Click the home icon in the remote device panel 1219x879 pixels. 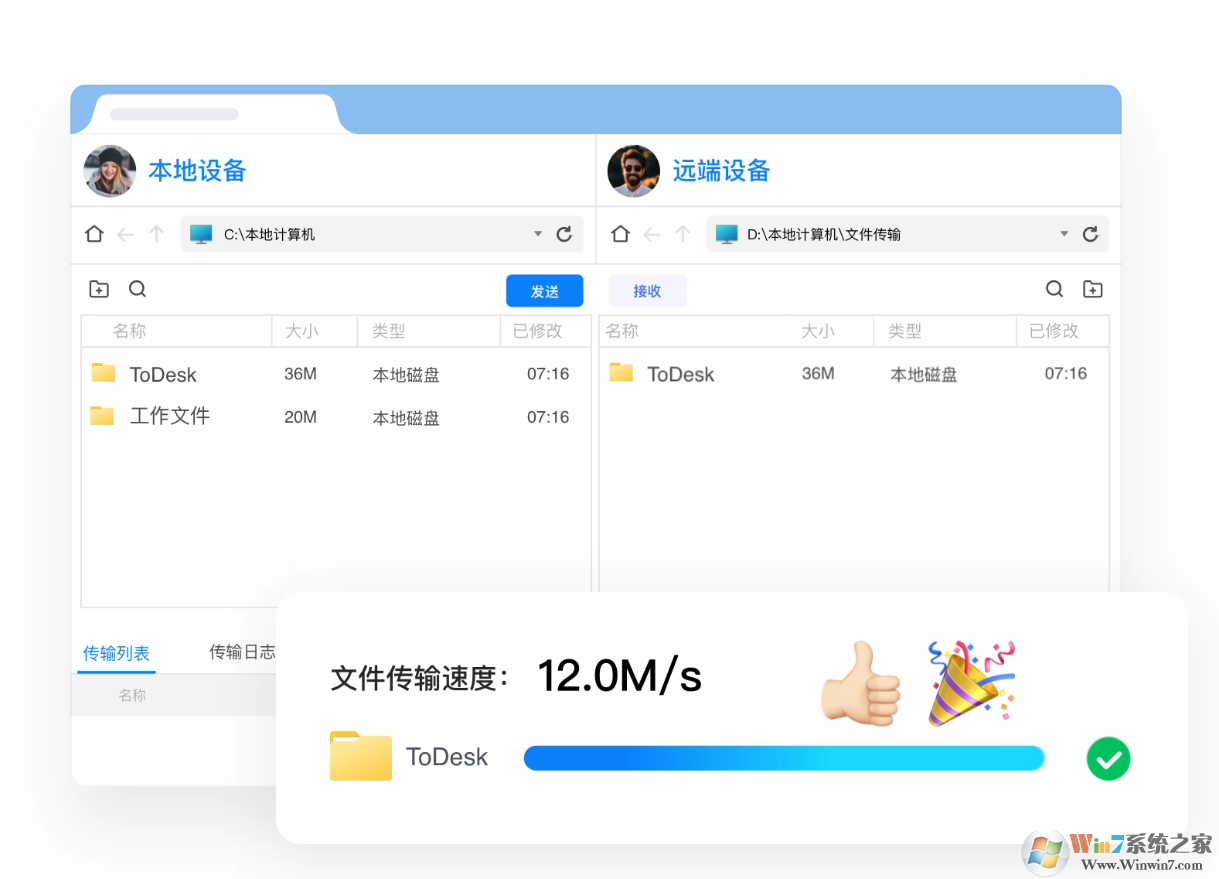620,233
